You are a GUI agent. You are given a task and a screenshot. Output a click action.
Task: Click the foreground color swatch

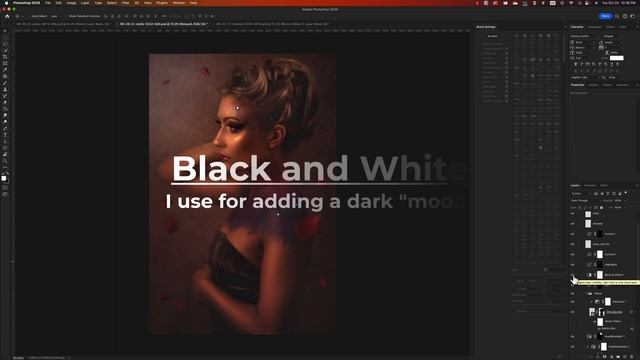[3, 177]
